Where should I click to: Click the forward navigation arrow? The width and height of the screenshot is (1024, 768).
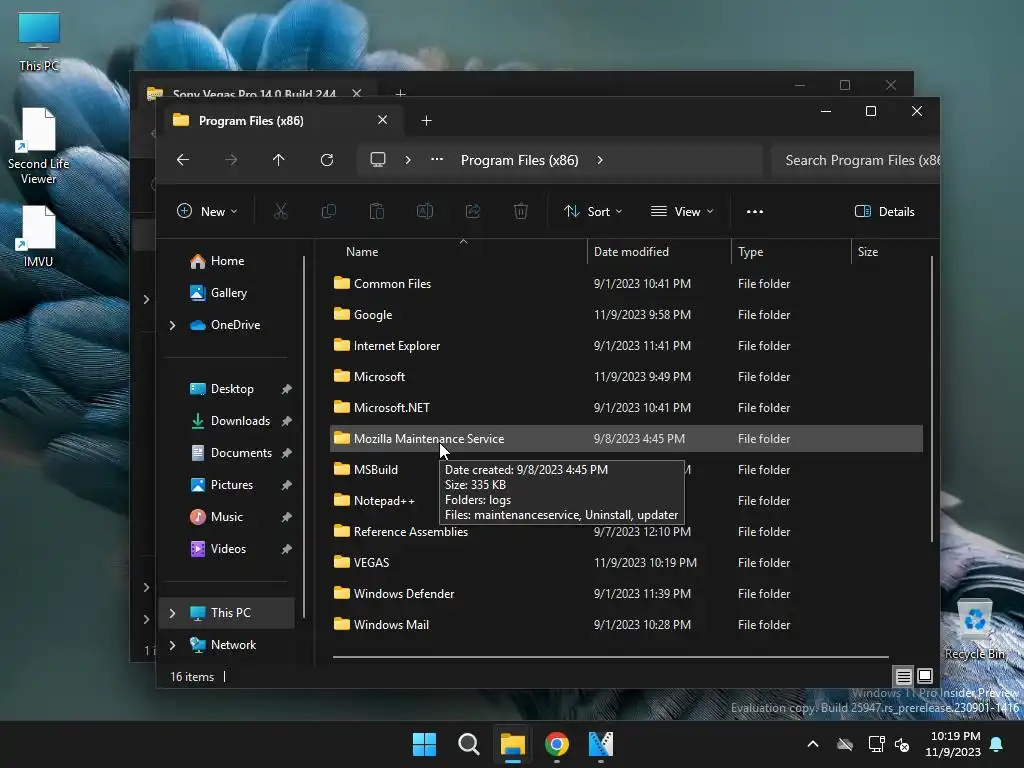click(x=231, y=160)
